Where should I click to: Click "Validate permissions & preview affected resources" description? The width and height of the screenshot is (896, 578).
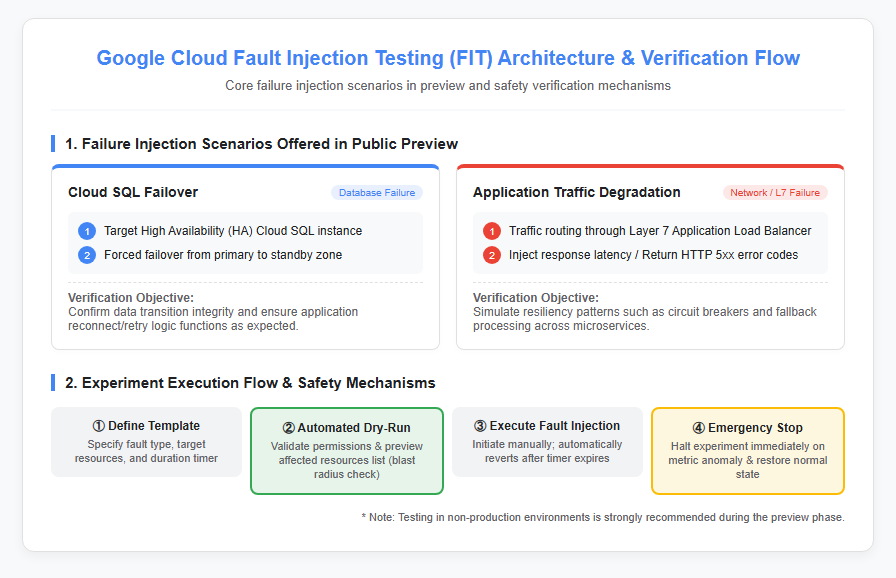click(x=346, y=460)
